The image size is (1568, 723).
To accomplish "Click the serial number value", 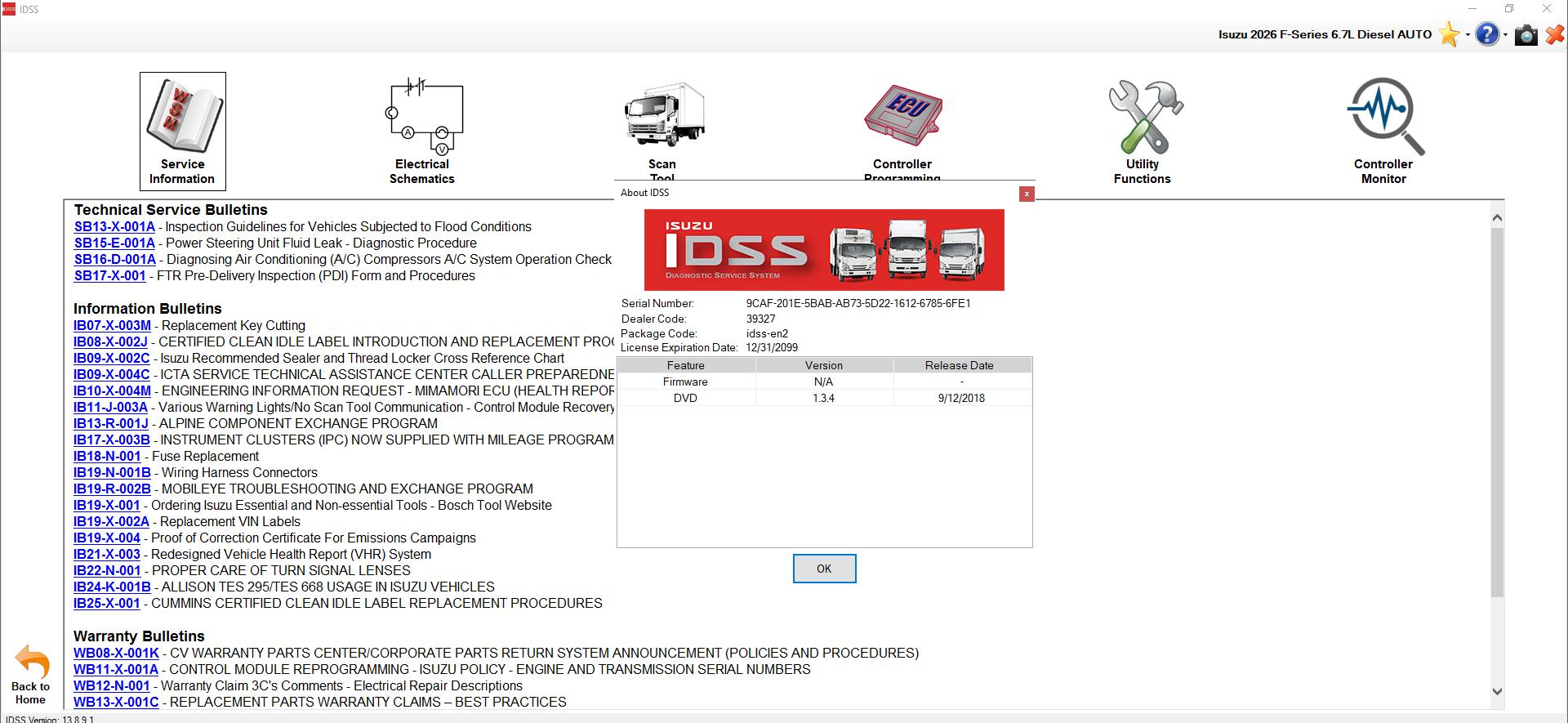I will pos(858,303).
